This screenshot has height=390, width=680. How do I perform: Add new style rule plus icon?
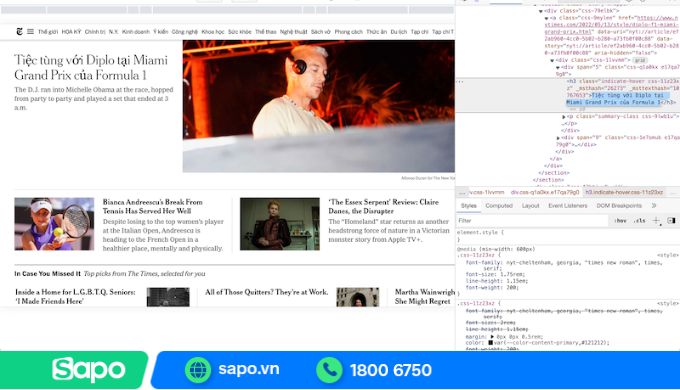click(x=656, y=221)
